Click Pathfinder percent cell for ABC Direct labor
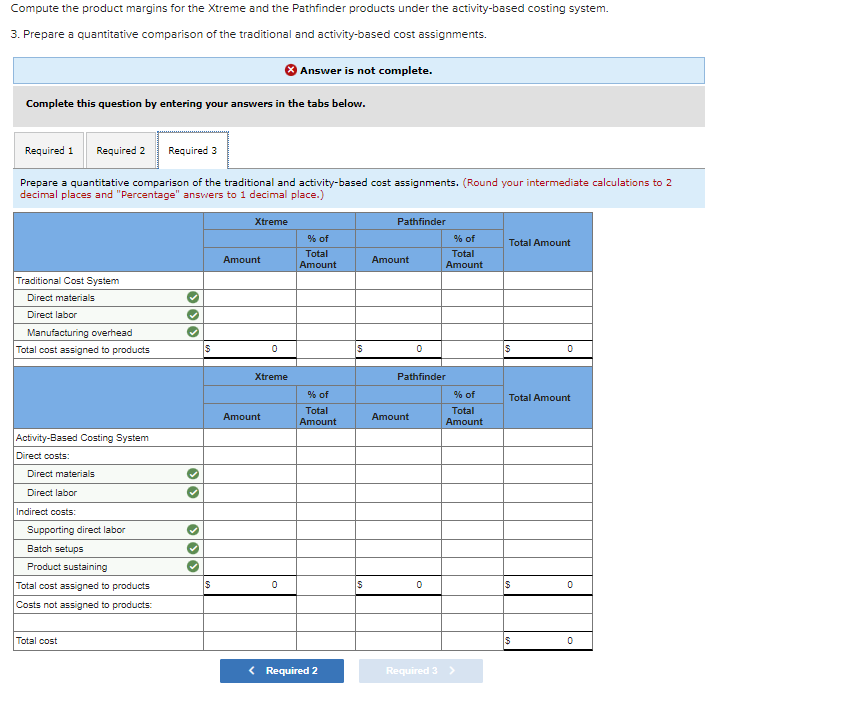842x714 pixels. coord(473,493)
